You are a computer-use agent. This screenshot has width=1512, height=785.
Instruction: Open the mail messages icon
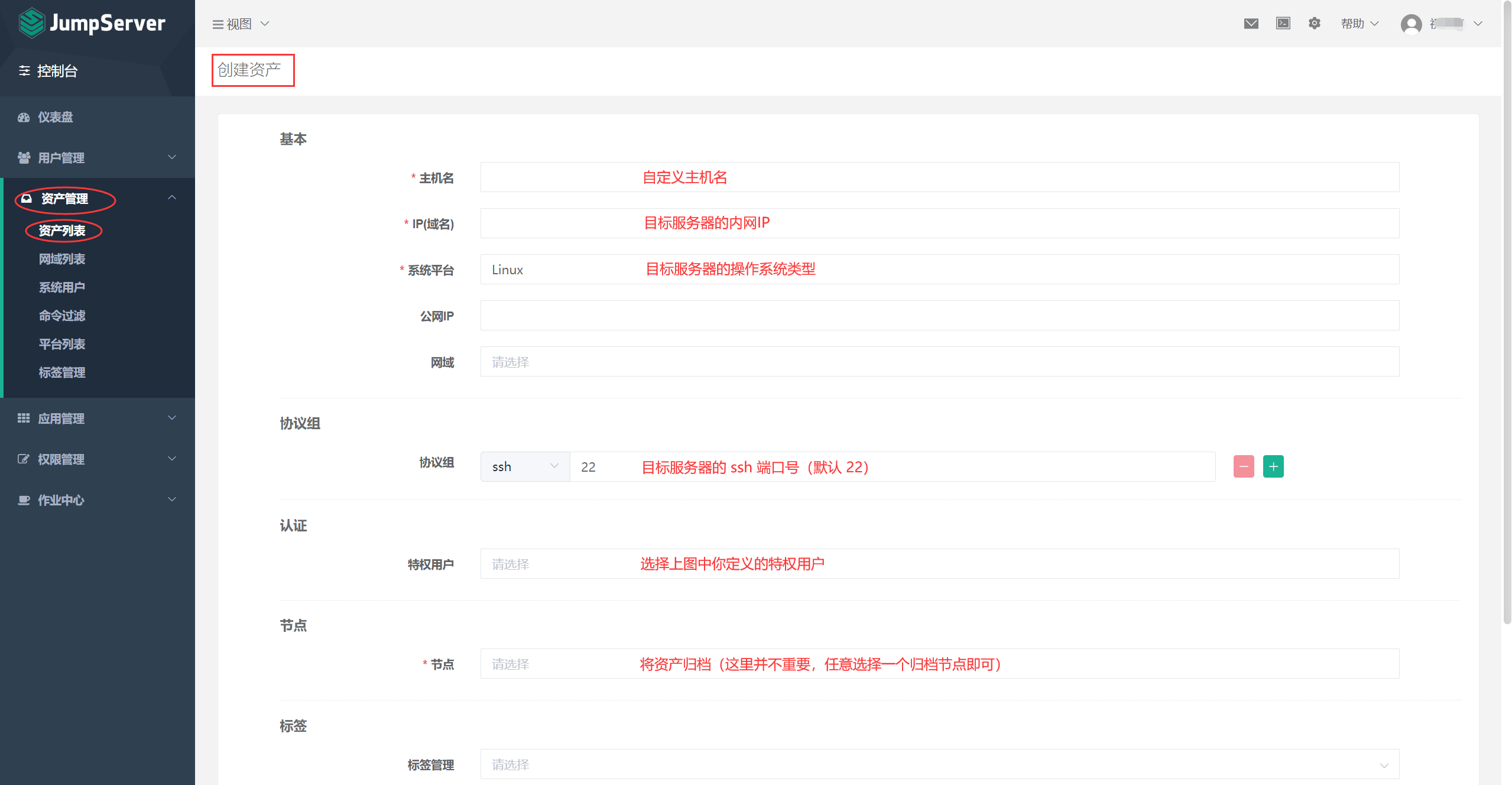click(1251, 24)
